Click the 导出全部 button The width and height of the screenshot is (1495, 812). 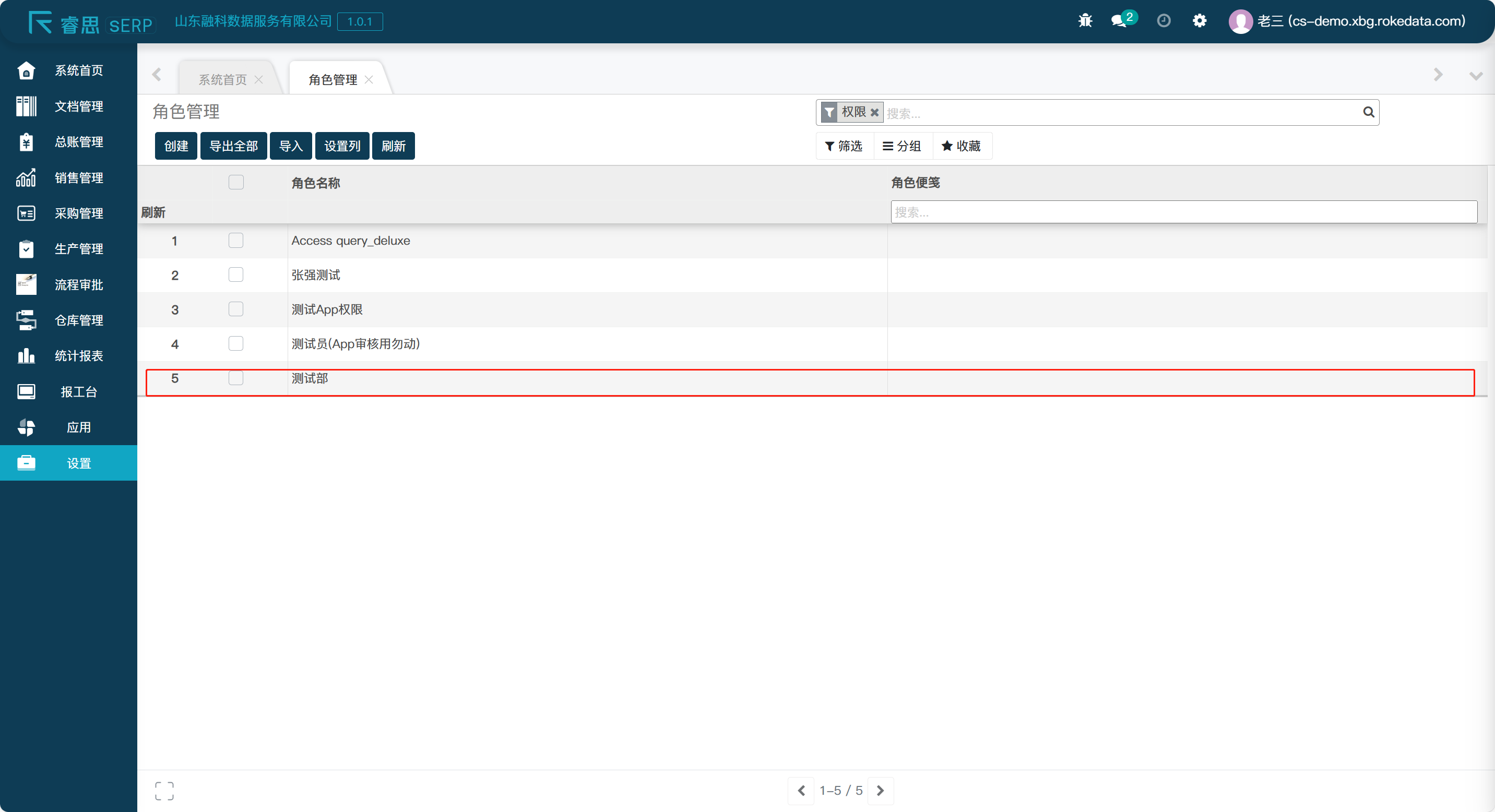click(233, 146)
